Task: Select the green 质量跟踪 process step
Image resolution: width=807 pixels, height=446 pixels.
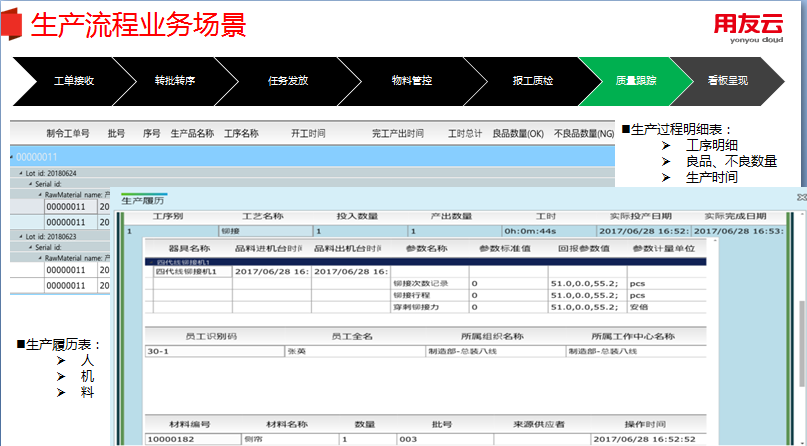Action: 634,80
